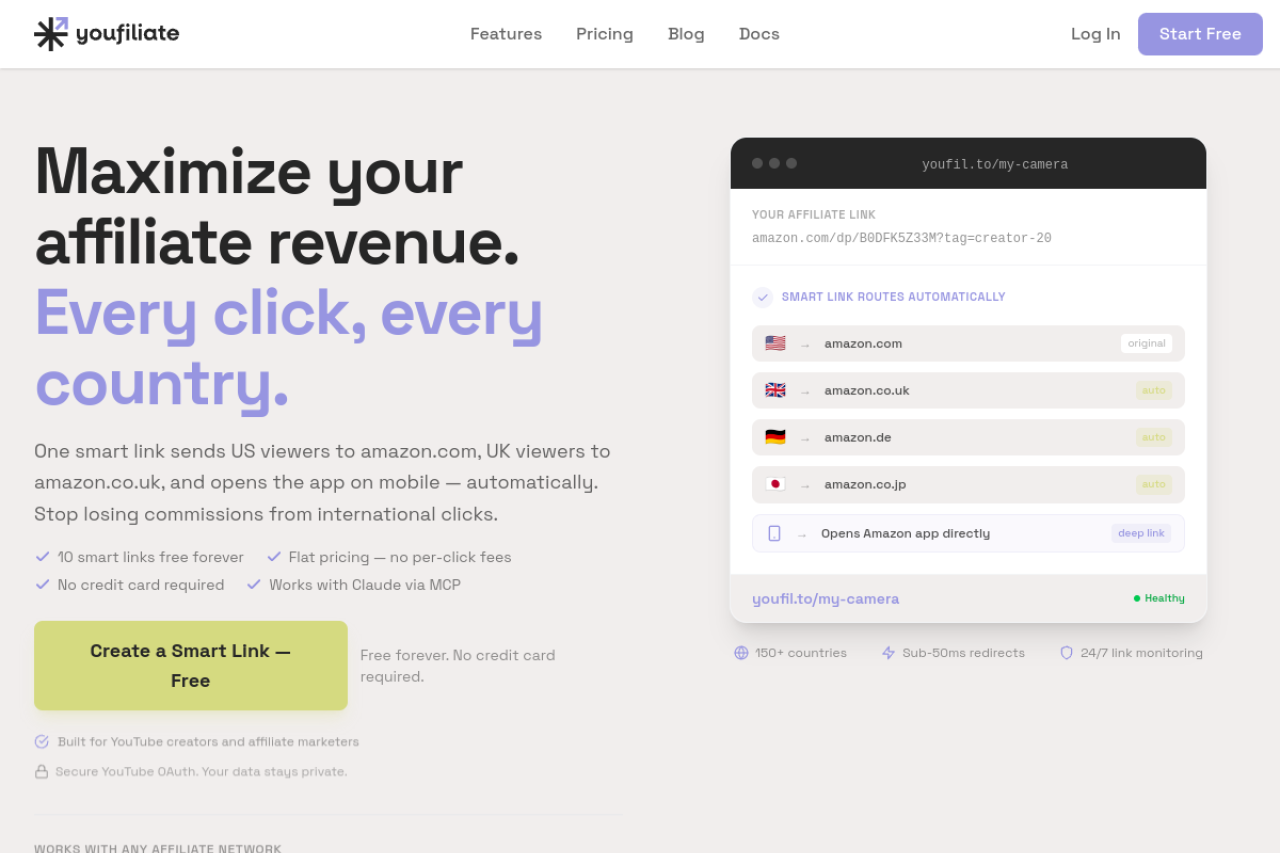
Task: Click Create a Smart Link — Free button
Action: pyautogui.click(x=191, y=666)
